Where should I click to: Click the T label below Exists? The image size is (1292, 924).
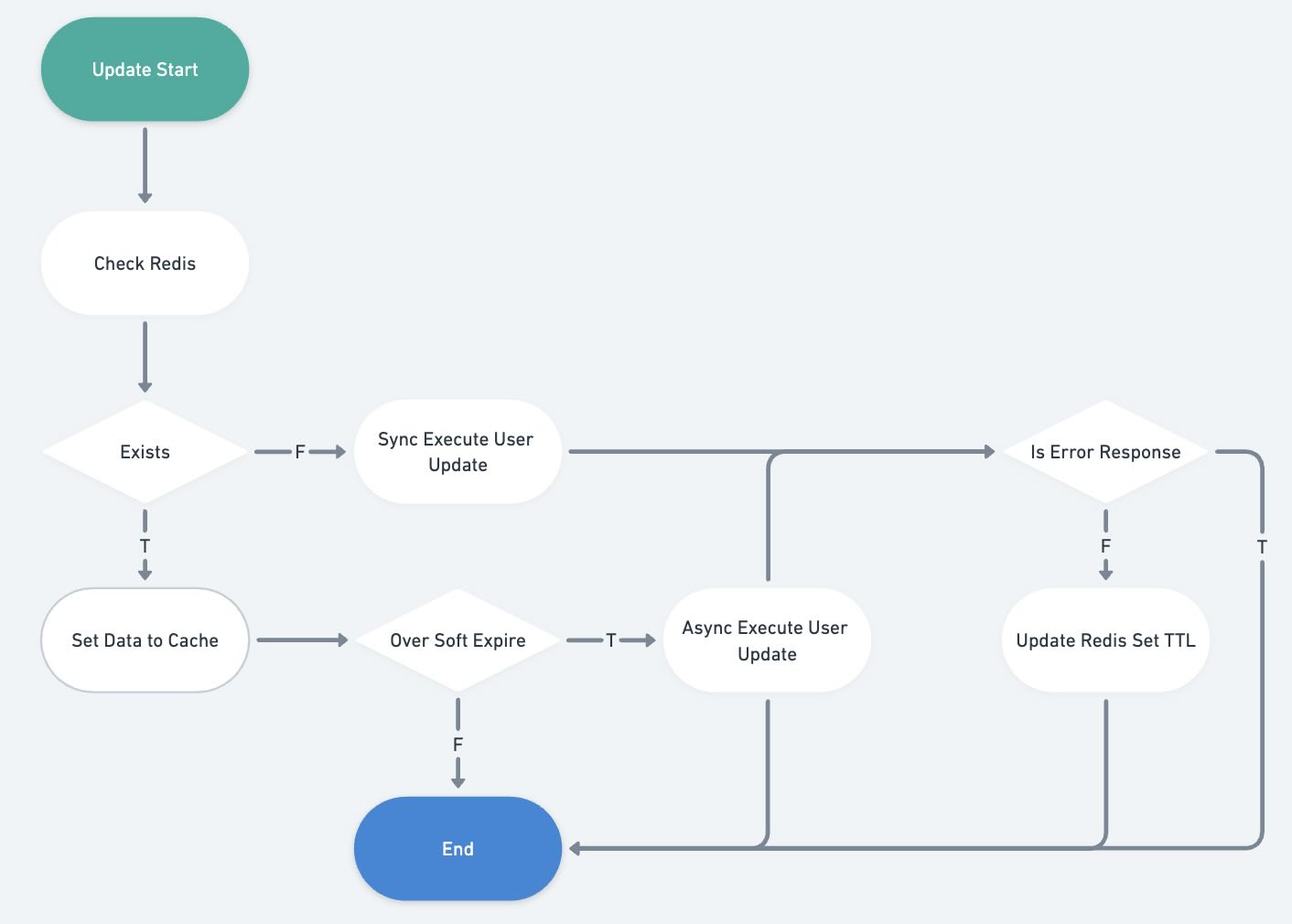145,546
